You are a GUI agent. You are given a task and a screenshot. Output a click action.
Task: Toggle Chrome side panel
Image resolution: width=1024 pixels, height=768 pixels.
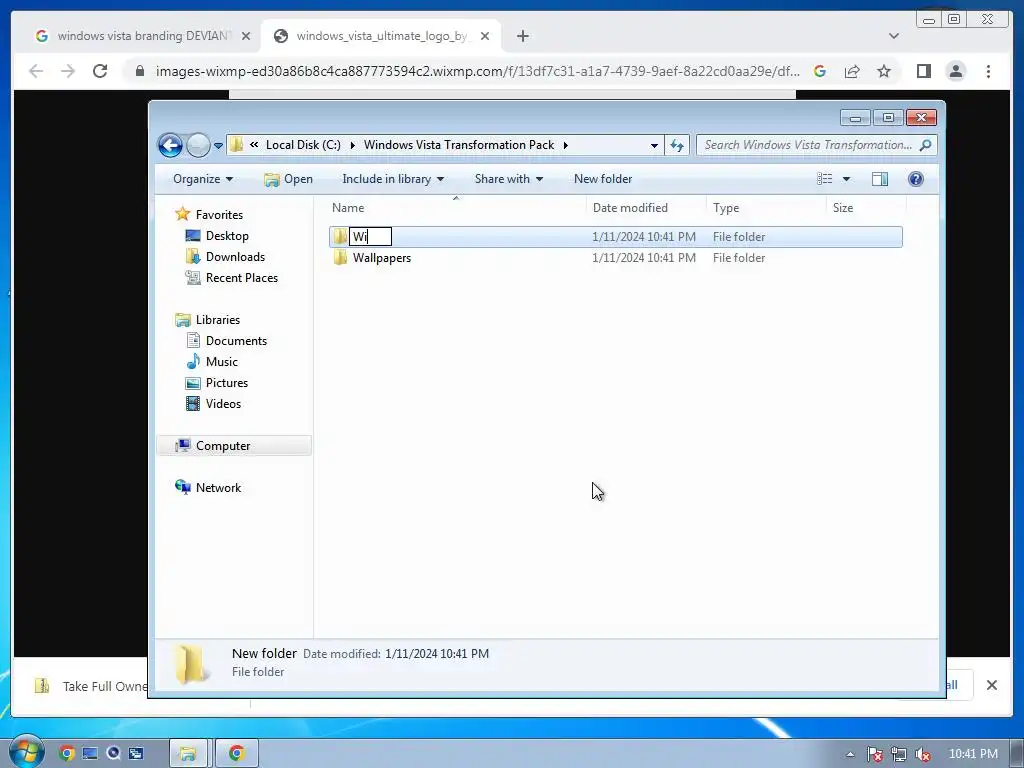923,71
